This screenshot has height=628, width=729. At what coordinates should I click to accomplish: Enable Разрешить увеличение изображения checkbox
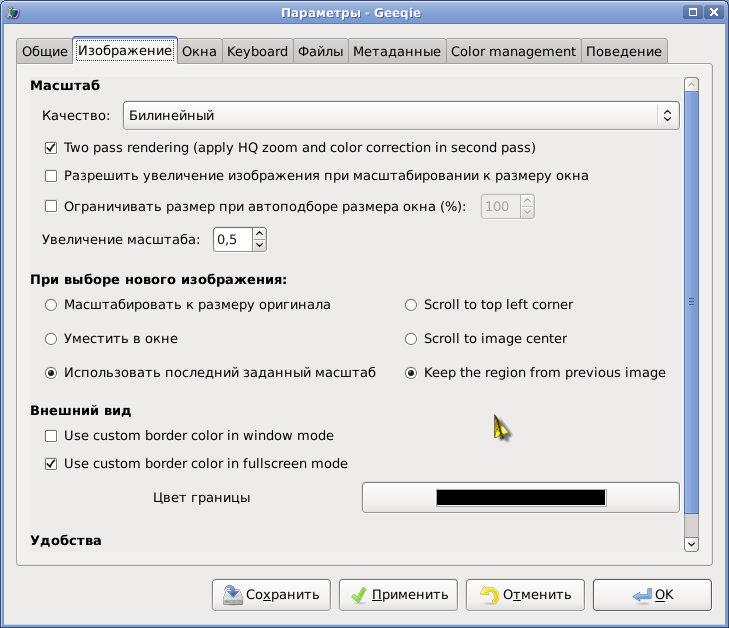51,176
